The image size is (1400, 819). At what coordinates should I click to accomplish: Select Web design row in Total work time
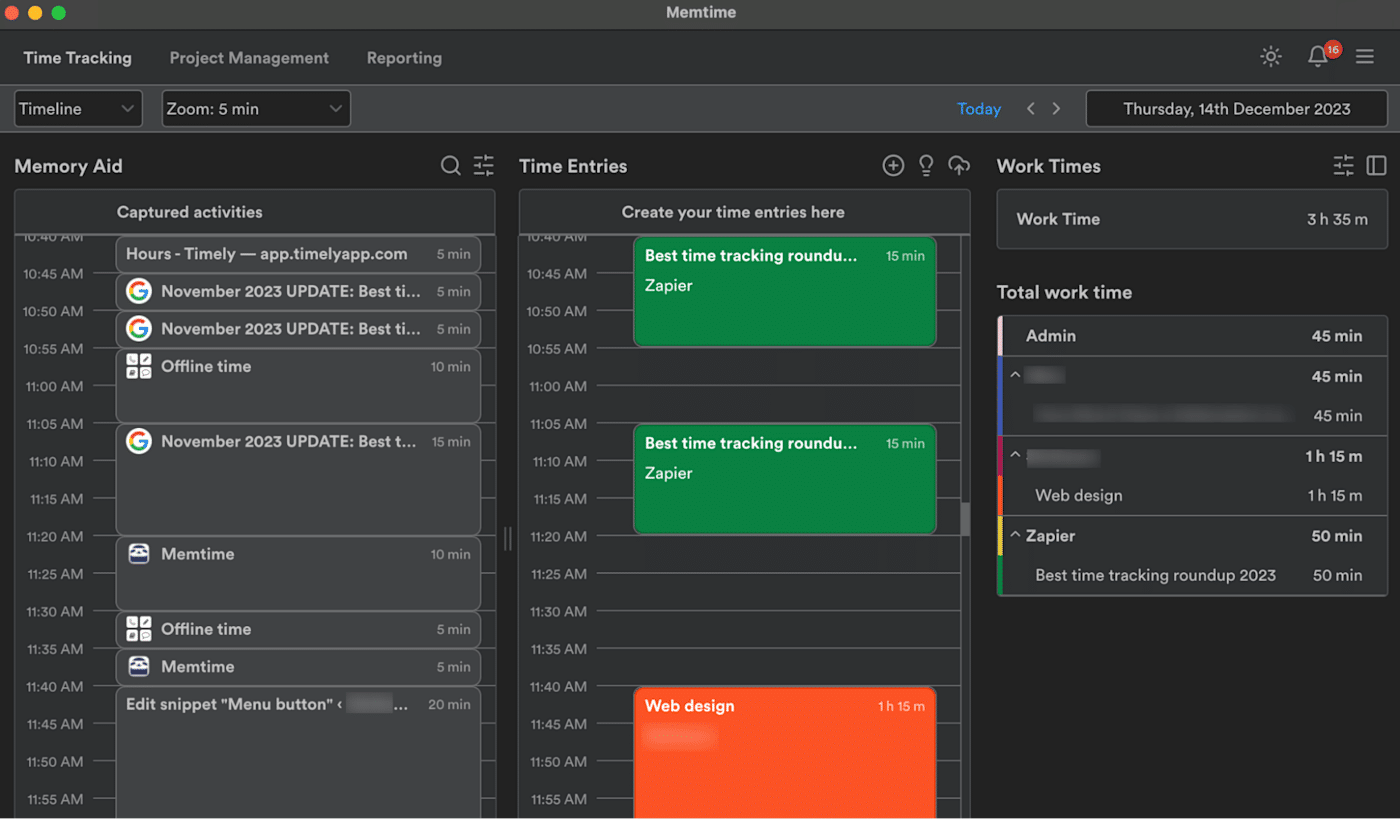[1192, 495]
